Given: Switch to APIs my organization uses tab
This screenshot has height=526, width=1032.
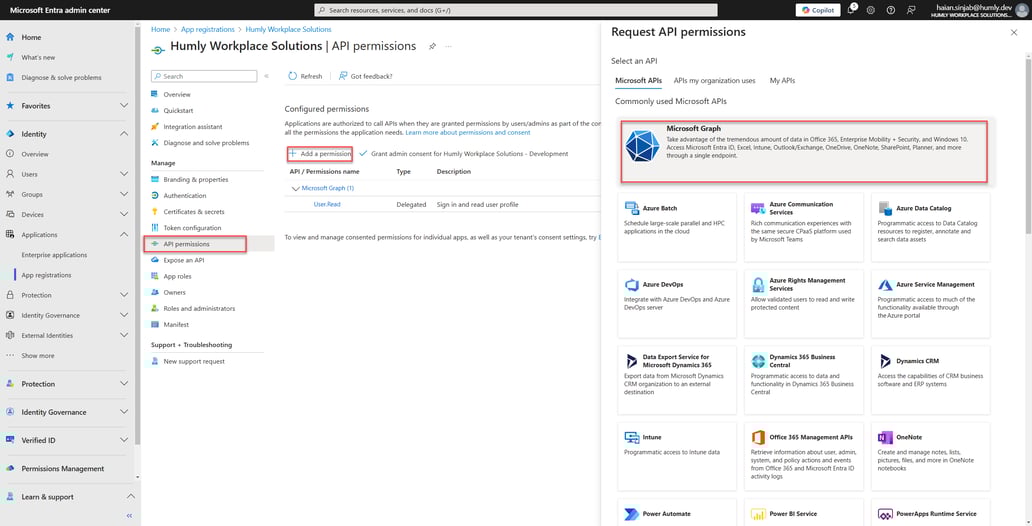Looking at the screenshot, I should (714, 80).
